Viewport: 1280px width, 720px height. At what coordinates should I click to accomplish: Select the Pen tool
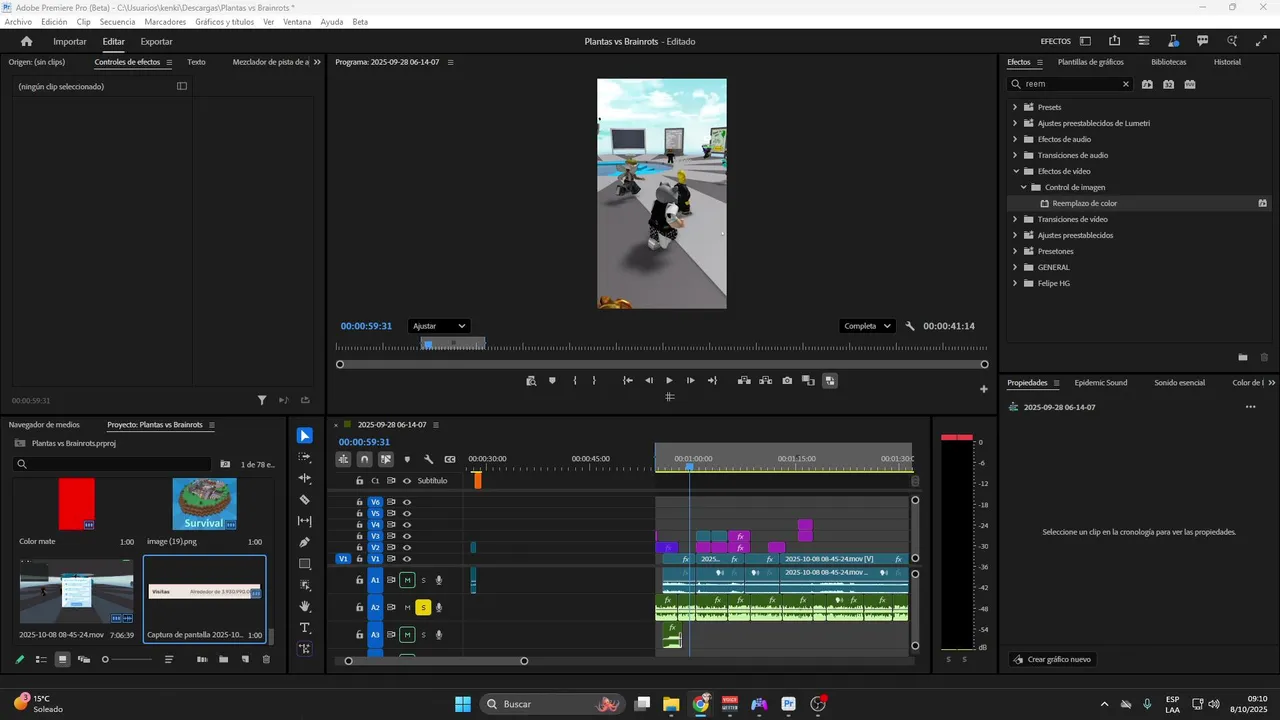tap(305, 542)
